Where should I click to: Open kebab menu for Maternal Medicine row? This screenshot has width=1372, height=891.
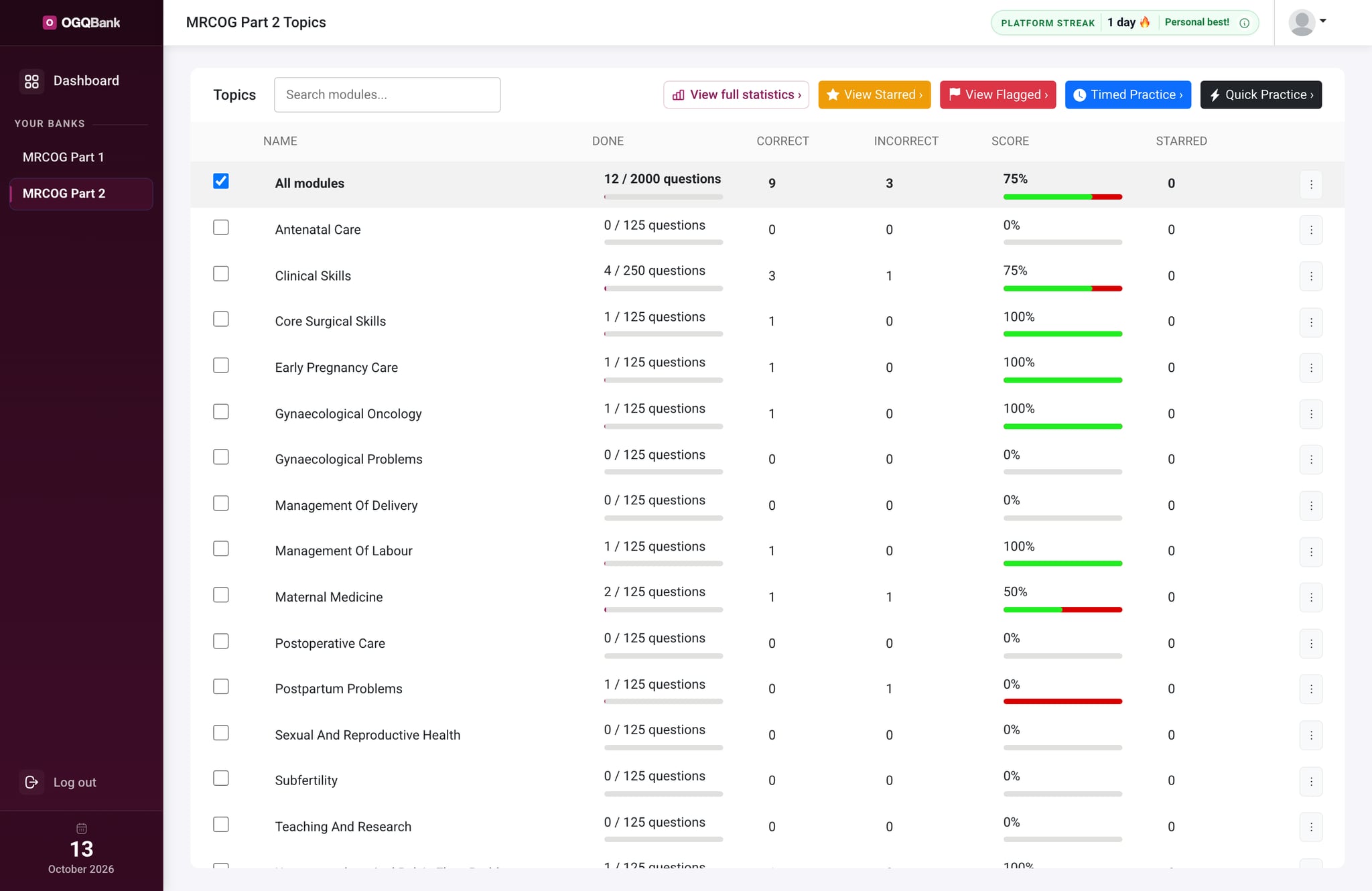click(1311, 598)
